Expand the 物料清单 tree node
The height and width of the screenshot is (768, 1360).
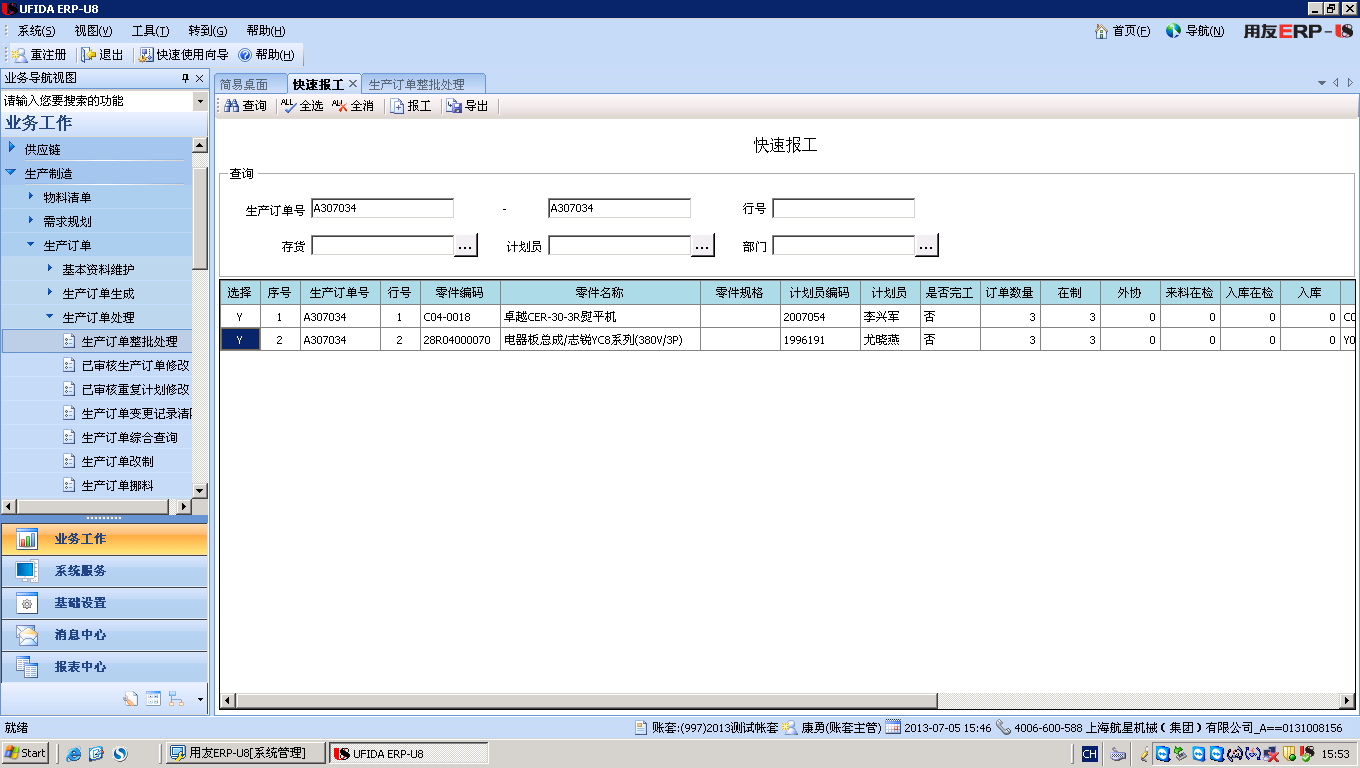31,197
